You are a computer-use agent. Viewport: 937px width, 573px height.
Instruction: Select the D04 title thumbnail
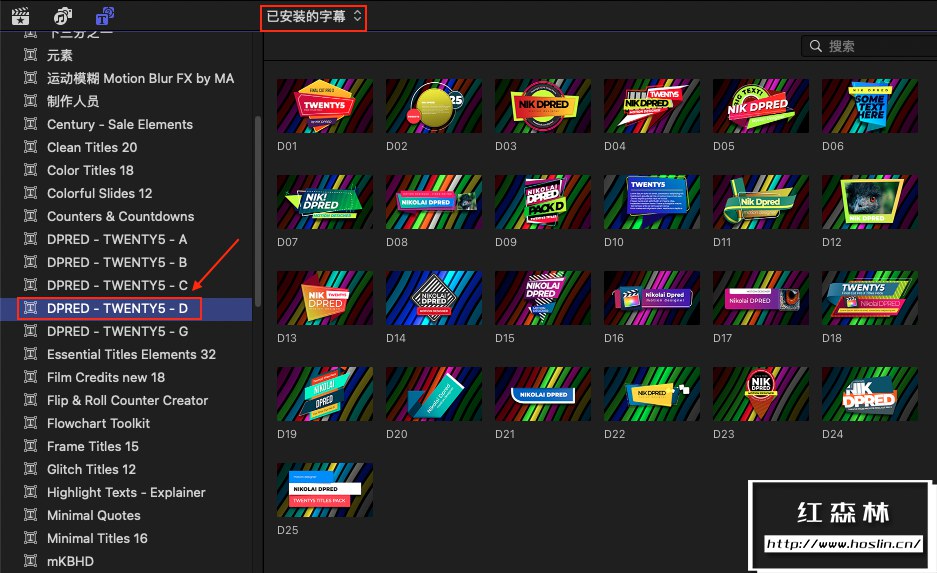[x=652, y=106]
